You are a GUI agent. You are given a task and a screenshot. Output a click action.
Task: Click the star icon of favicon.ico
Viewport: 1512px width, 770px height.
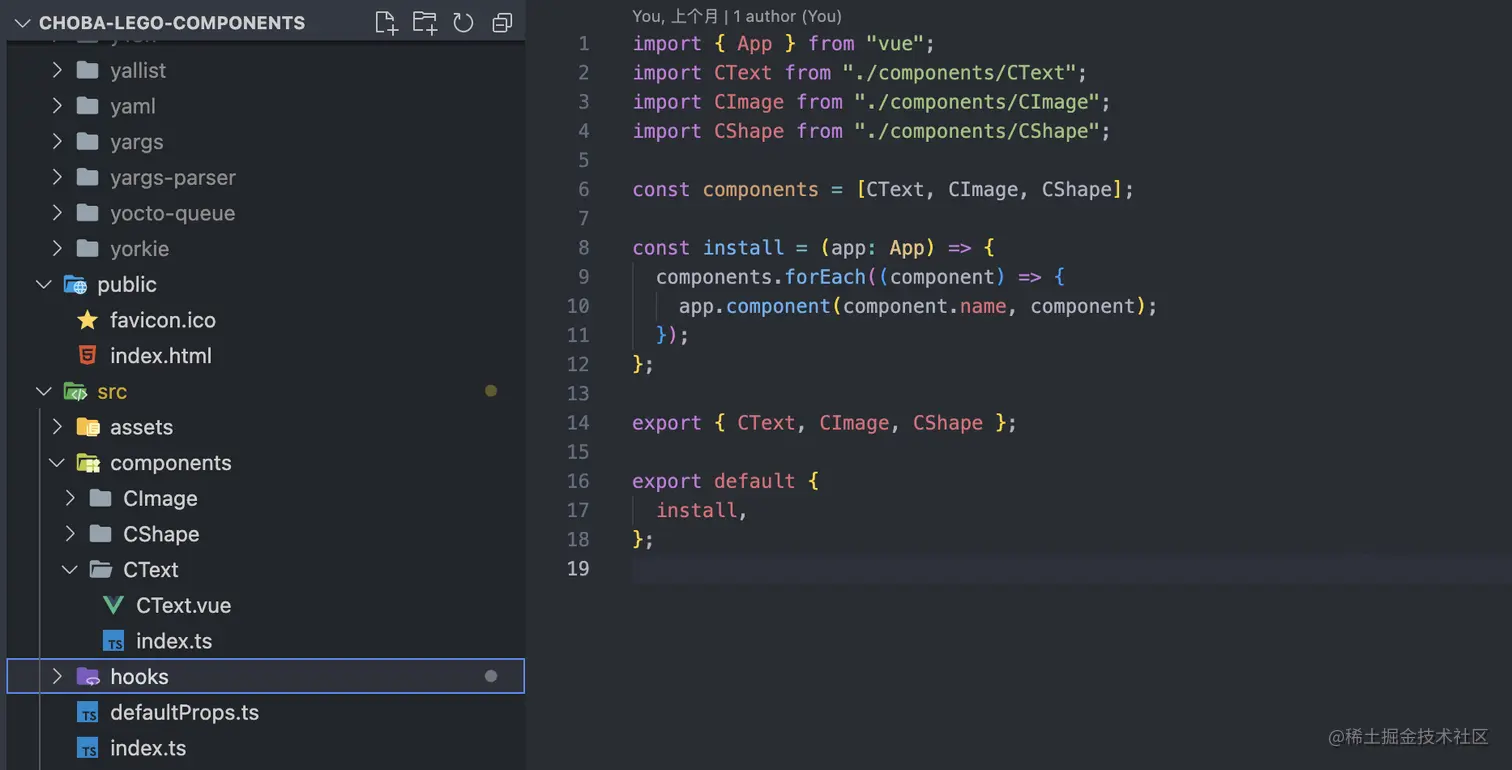coord(88,320)
